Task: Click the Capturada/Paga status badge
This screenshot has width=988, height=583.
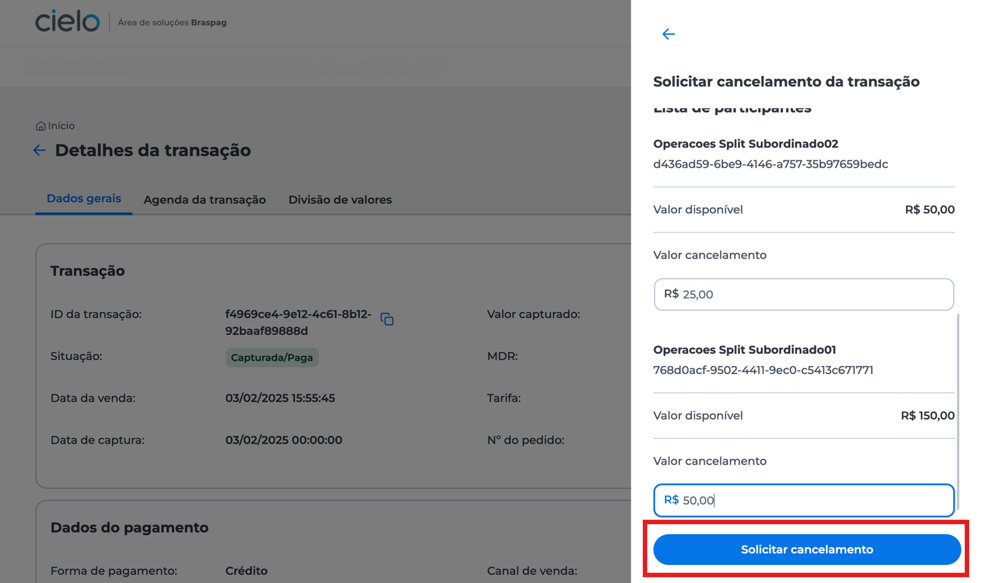Action: [x=272, y=357]
